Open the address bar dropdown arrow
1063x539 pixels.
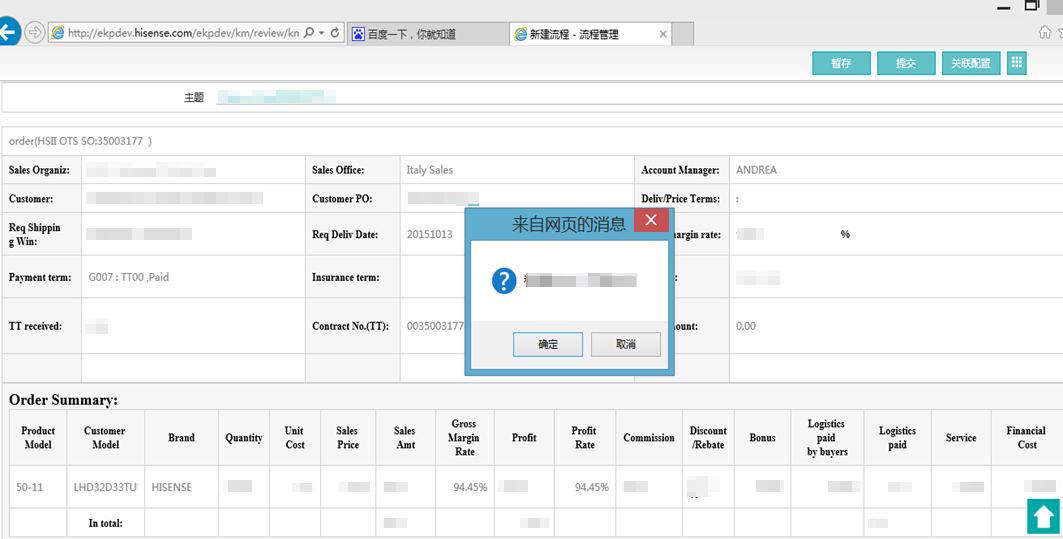[x=321, y=33]
